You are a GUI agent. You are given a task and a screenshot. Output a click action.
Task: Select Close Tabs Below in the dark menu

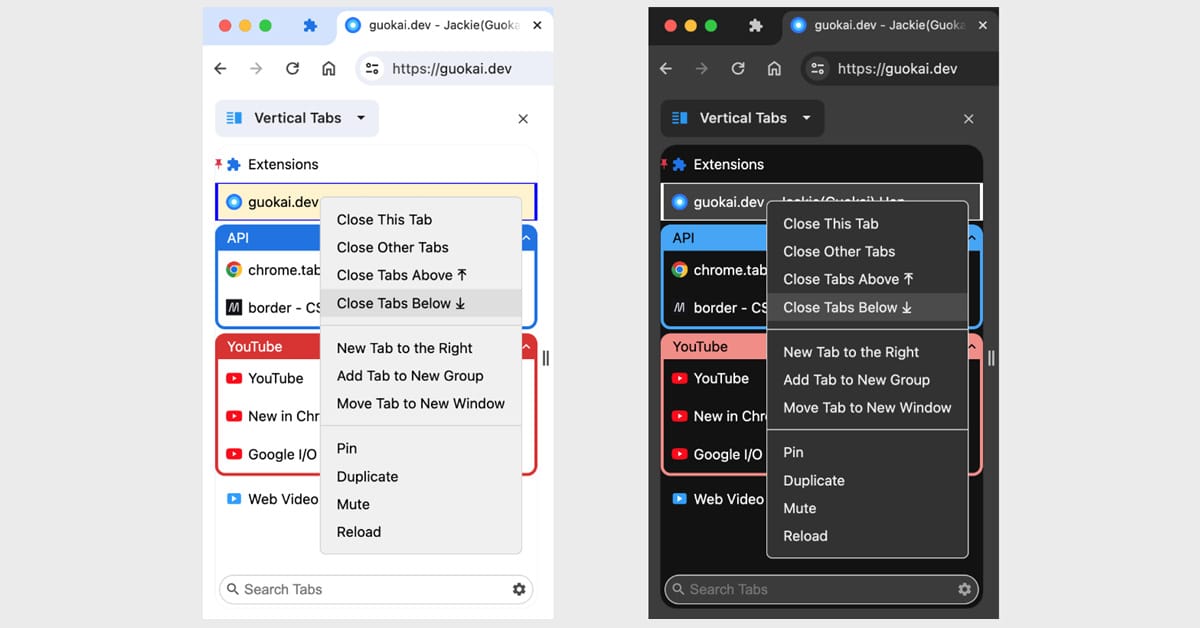847,307
